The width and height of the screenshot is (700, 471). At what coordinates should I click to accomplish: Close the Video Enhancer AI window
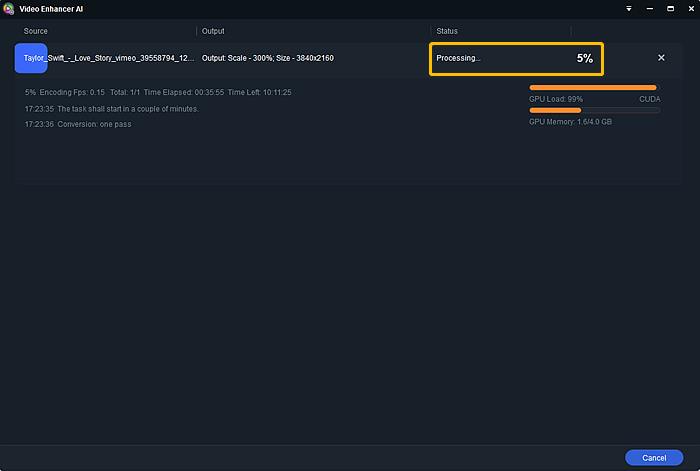(x=691, y=8)
